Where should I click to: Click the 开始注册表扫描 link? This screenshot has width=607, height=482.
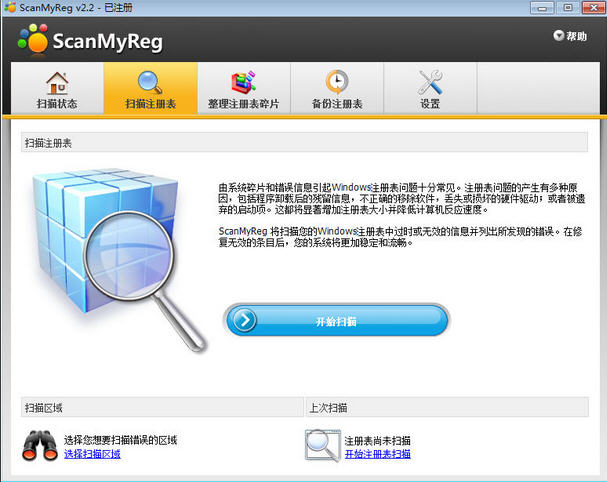click(x=377, y=454)
